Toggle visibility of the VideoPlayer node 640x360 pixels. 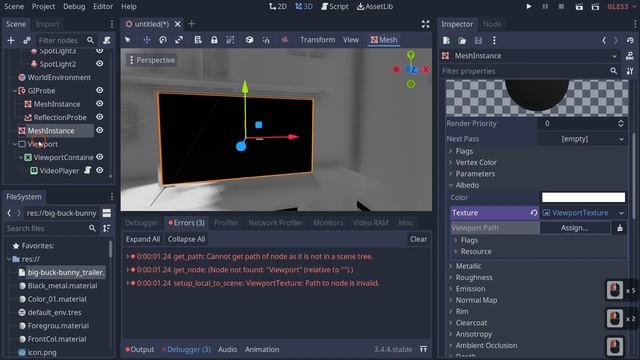click(x=99, y=170)
